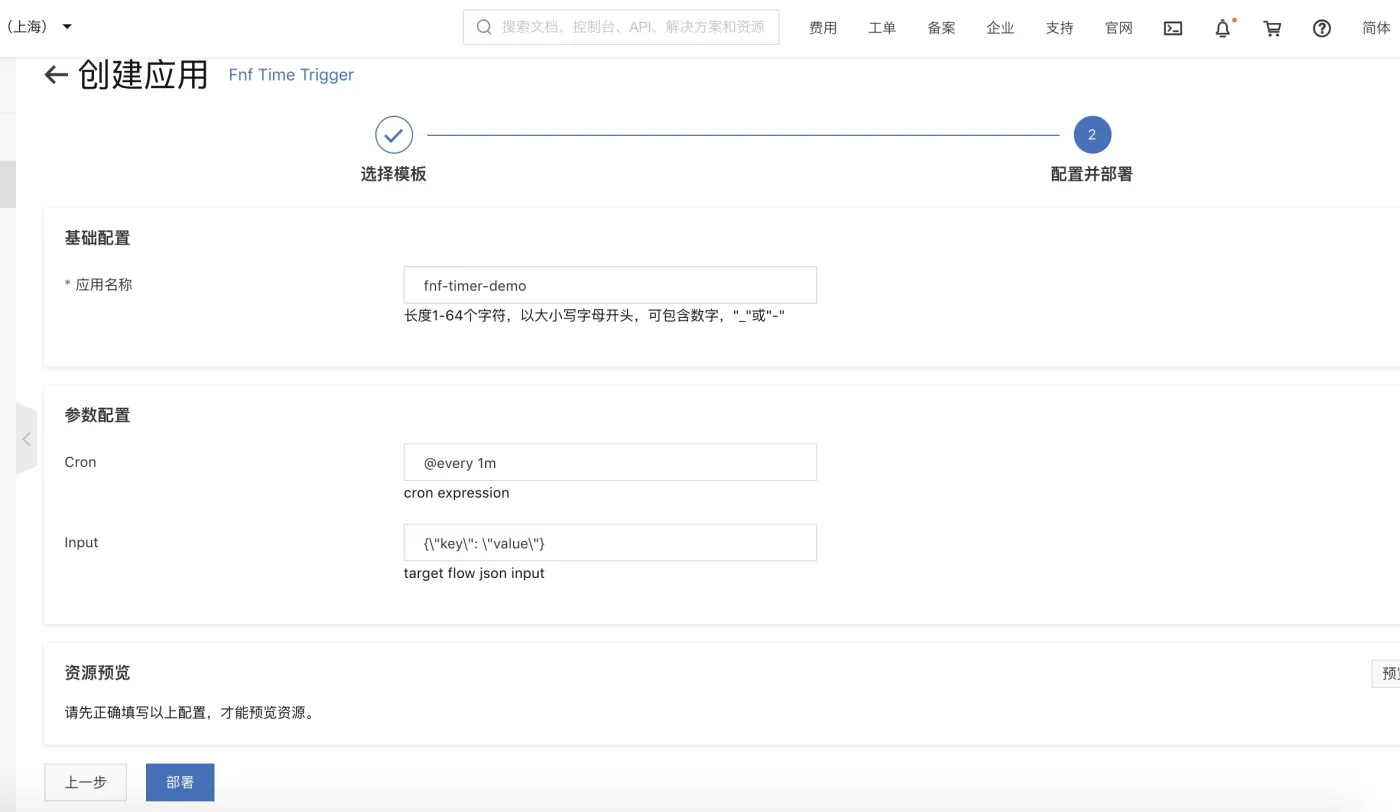The height and width of the screenshot is (812, 1400).
Task: Open the 备案 menu
Action: (941, 28)
